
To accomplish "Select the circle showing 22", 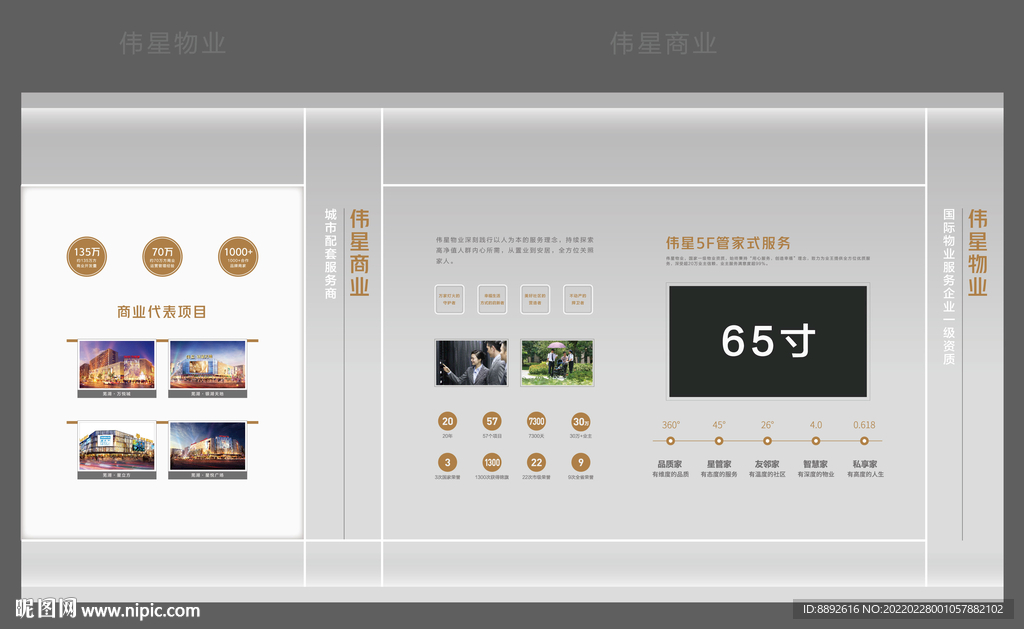I will (536, 462).
